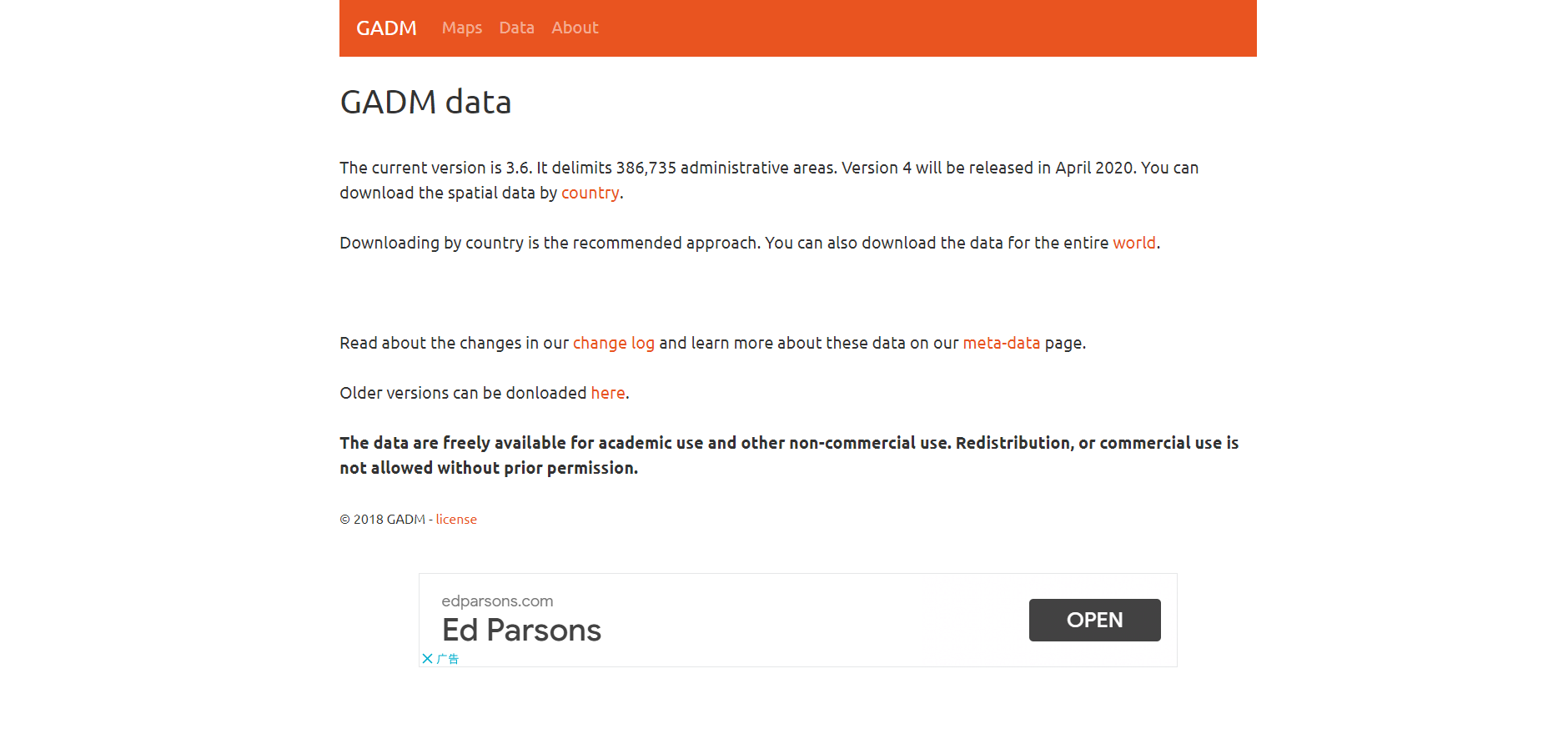Follow the 'country' download link
The width and height of the screenshot is (1568, 734).
pos(590,194)
